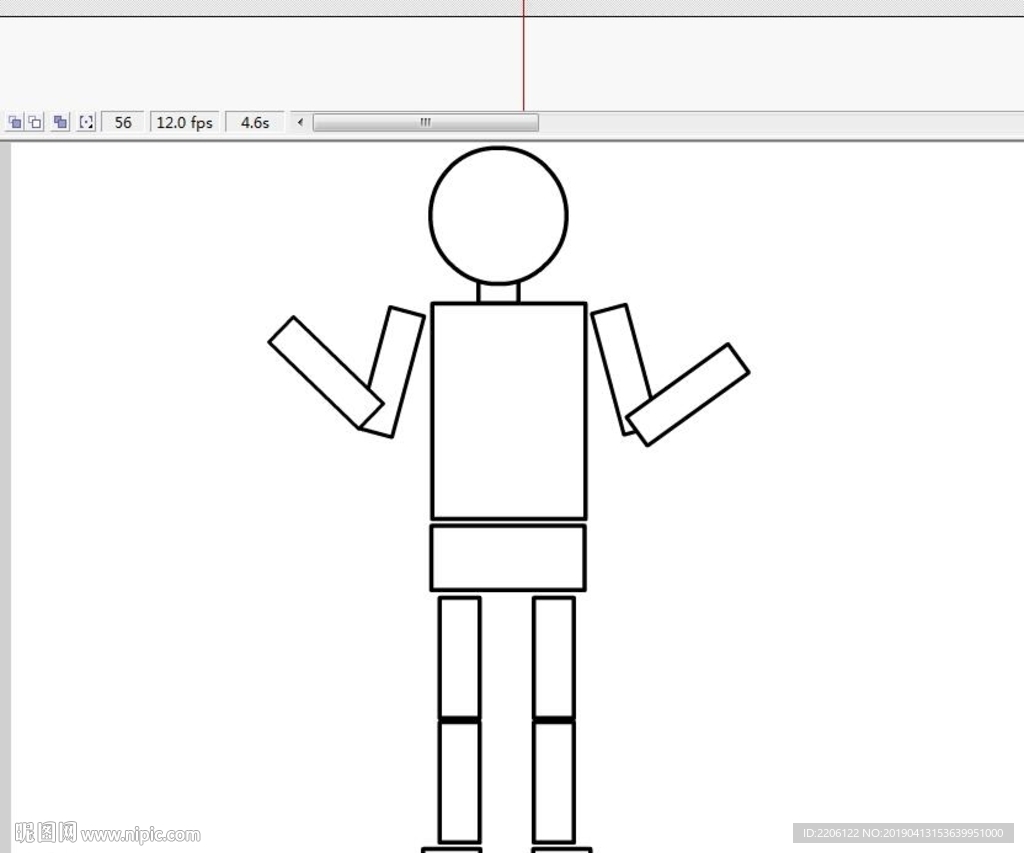
Task: Select the small neck rectangle
Action: coord(498,293)
